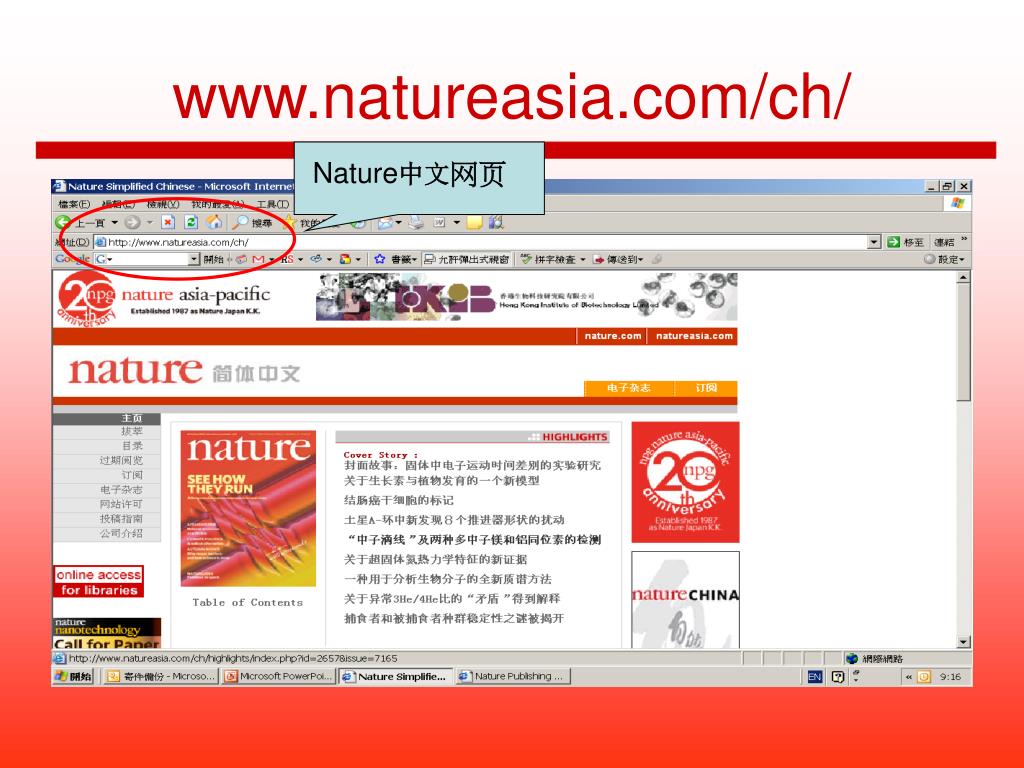Viewport: 1024px width, 768px height.
Task: Click the 电子杂志 orange tab
Action: pyautogui.click(x=628, y=388)
